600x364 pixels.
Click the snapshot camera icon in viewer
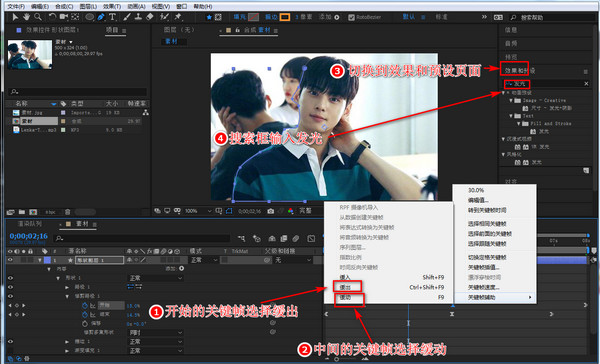pos(271,211)
